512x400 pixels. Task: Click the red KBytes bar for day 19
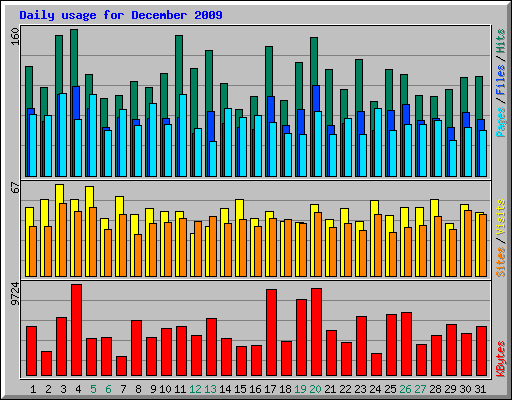tap(301, 338)
